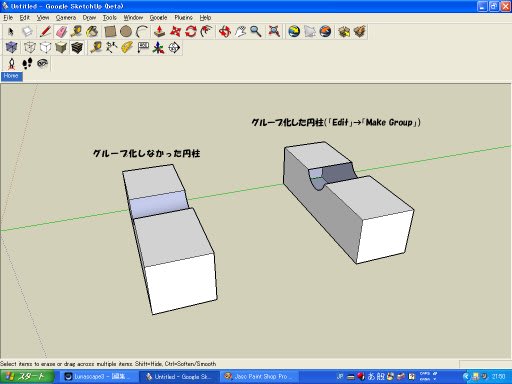This screenshot has width=512, height=384.
Task: Open the Windows Start button
Action: (x=27, y=377)
